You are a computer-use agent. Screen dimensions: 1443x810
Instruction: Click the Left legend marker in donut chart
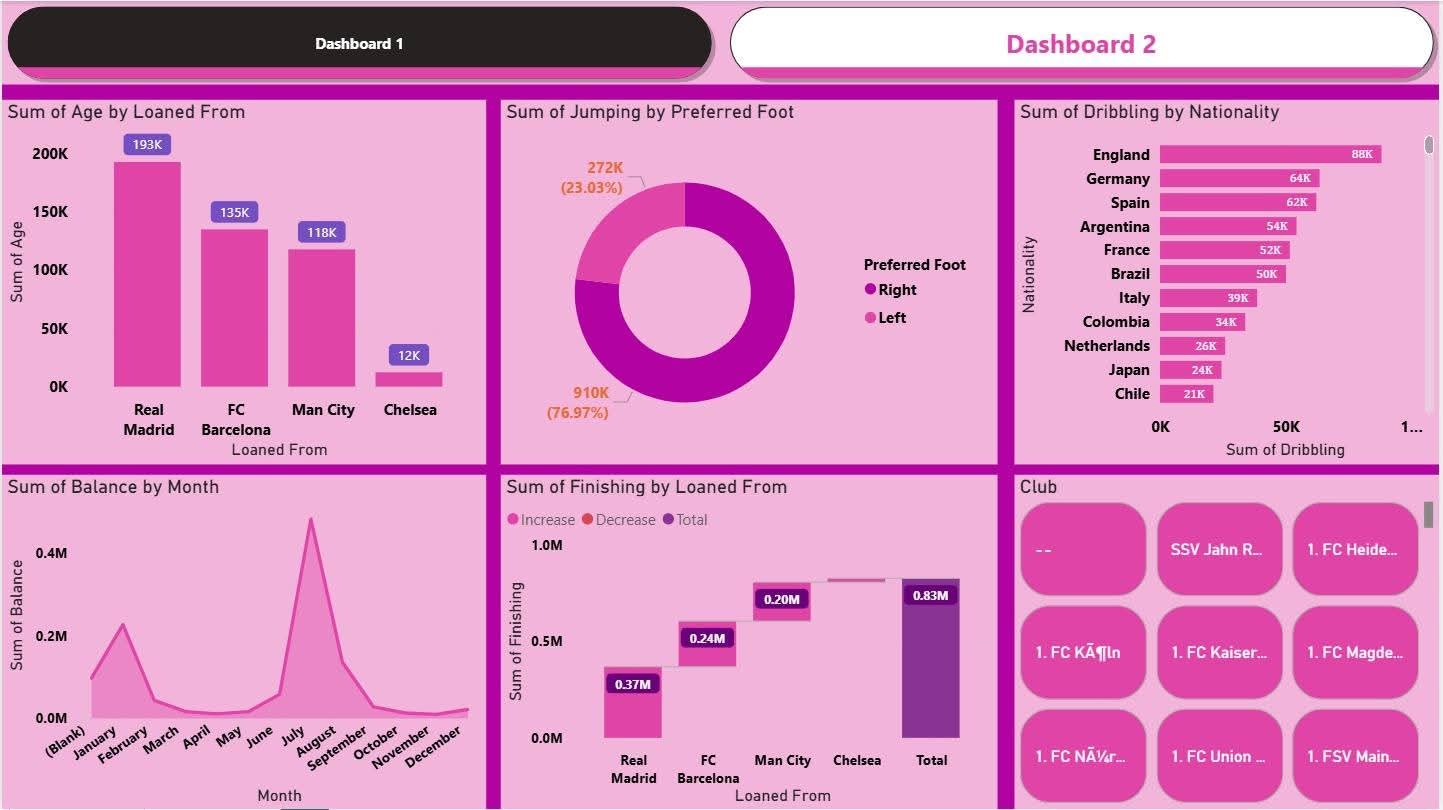(x=871, y=318)
